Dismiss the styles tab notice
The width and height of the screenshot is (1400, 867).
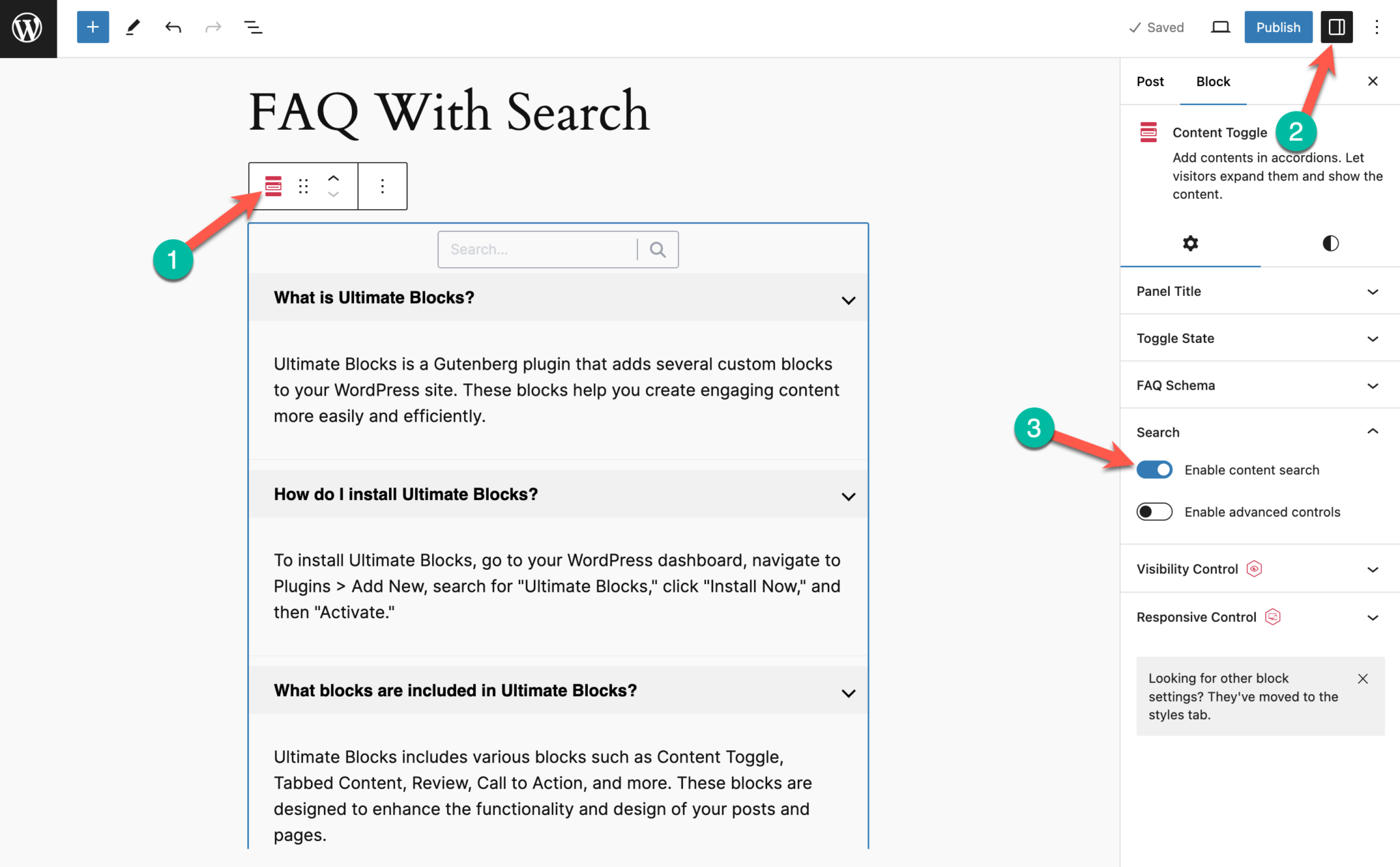[x=1362, y=678]
